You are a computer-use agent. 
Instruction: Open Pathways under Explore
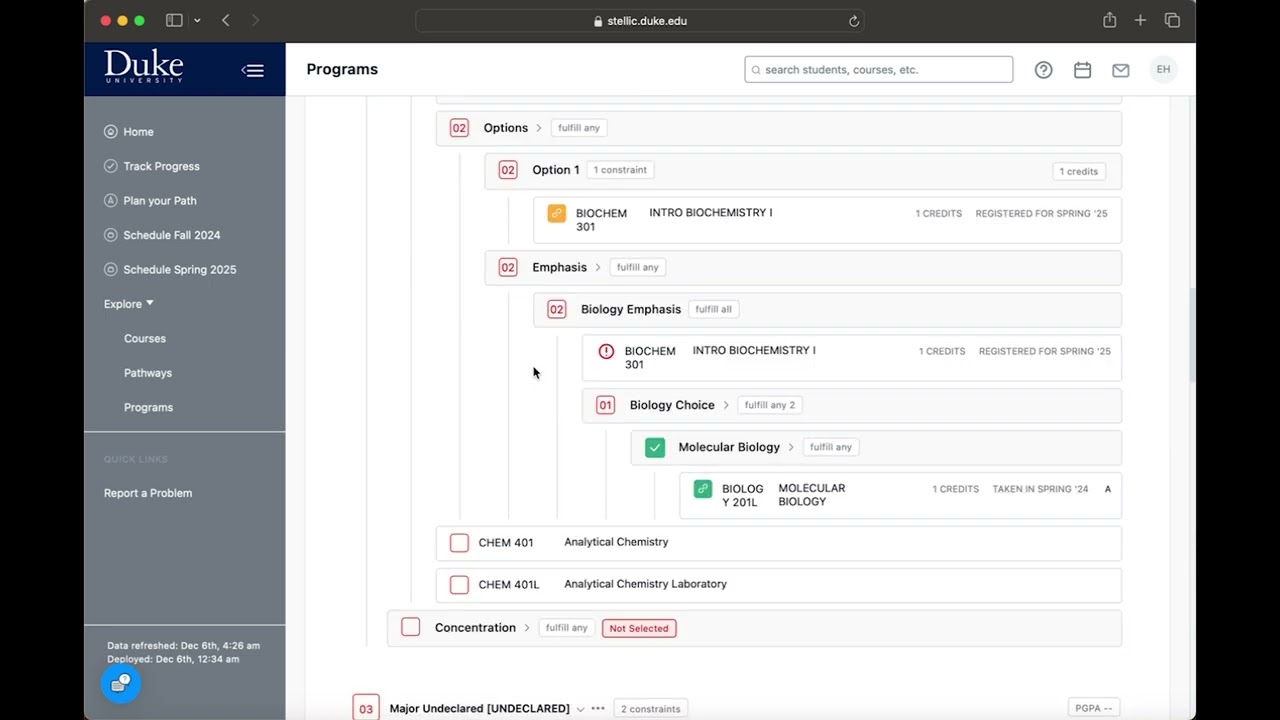pos(148,373)
